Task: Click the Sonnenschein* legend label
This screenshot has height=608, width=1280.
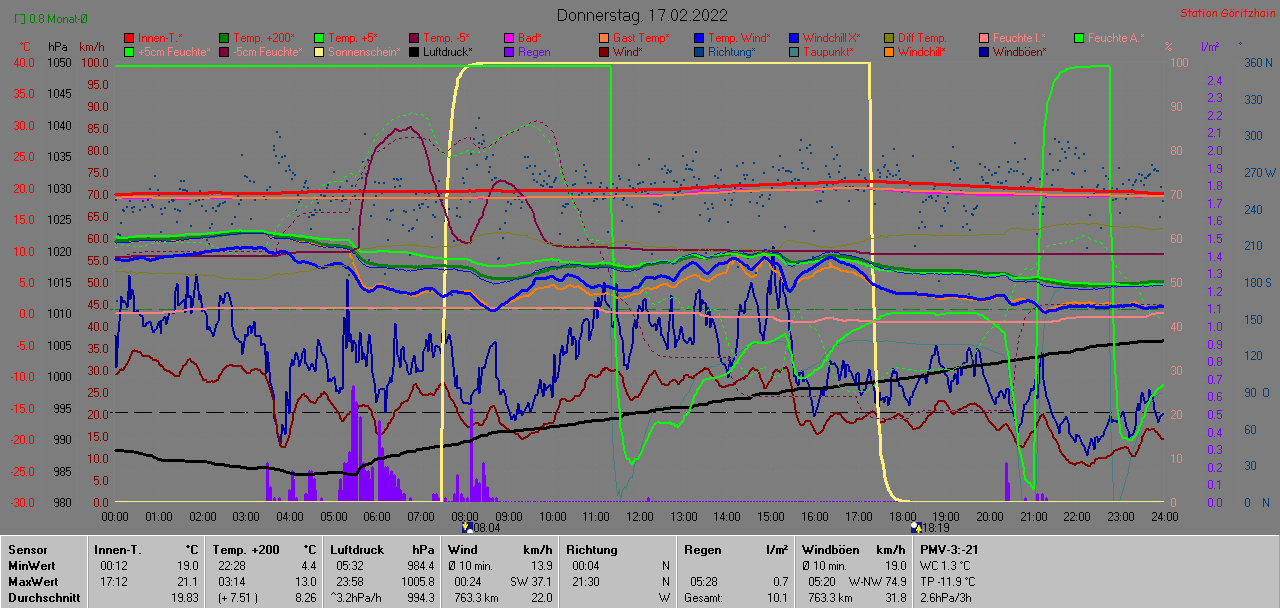Action: [x=365, y=51]
